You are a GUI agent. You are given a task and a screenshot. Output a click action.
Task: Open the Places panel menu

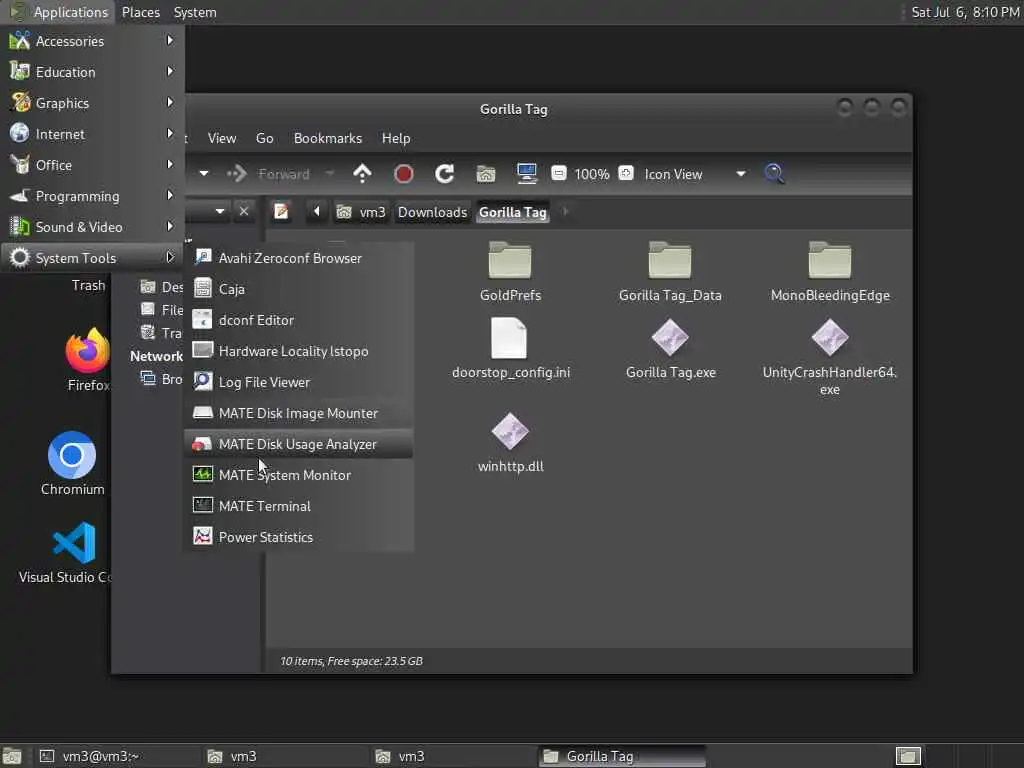pyautogui.click(x=141, y=12)
